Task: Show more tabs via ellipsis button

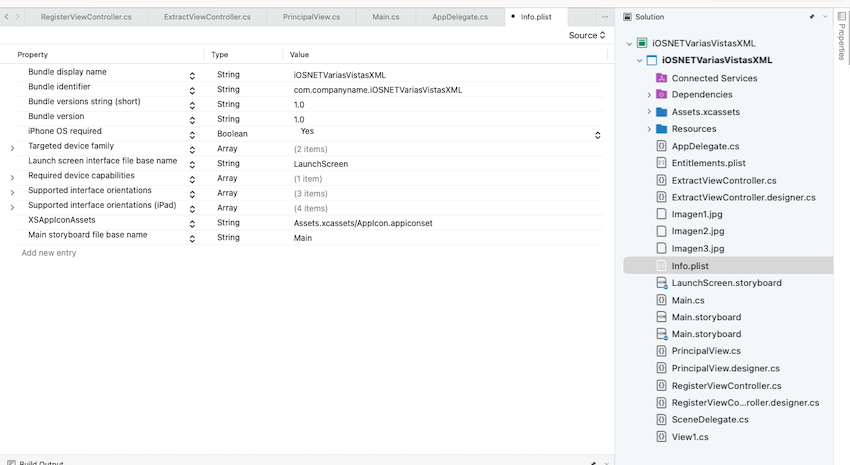Action: (605, 17)
